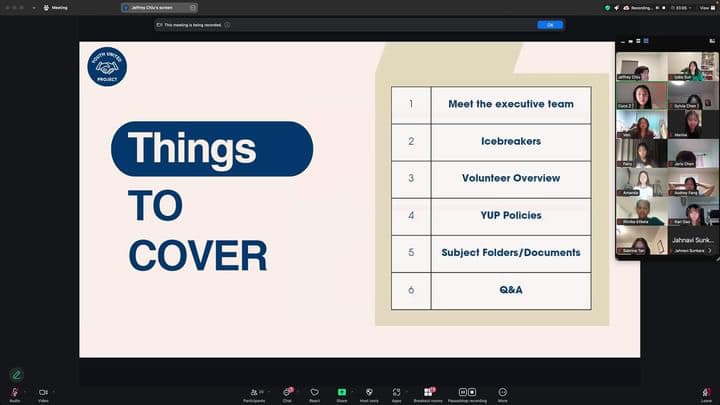Click the green annotation pen icon
The image size is (720, 405).
pos(16,374)
